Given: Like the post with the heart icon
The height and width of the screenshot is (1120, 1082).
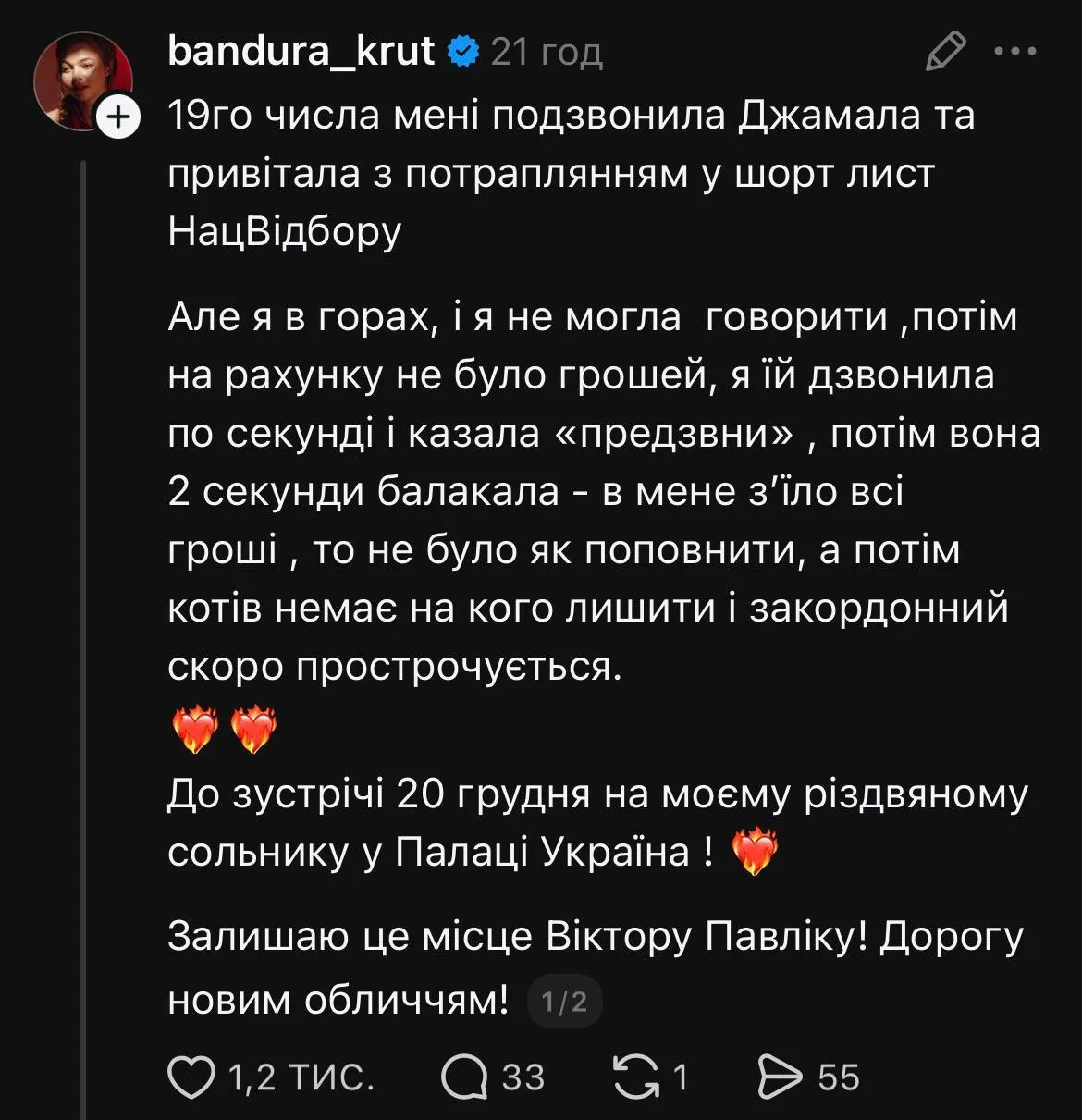Looking at the screenshot, I should 190,1077.
